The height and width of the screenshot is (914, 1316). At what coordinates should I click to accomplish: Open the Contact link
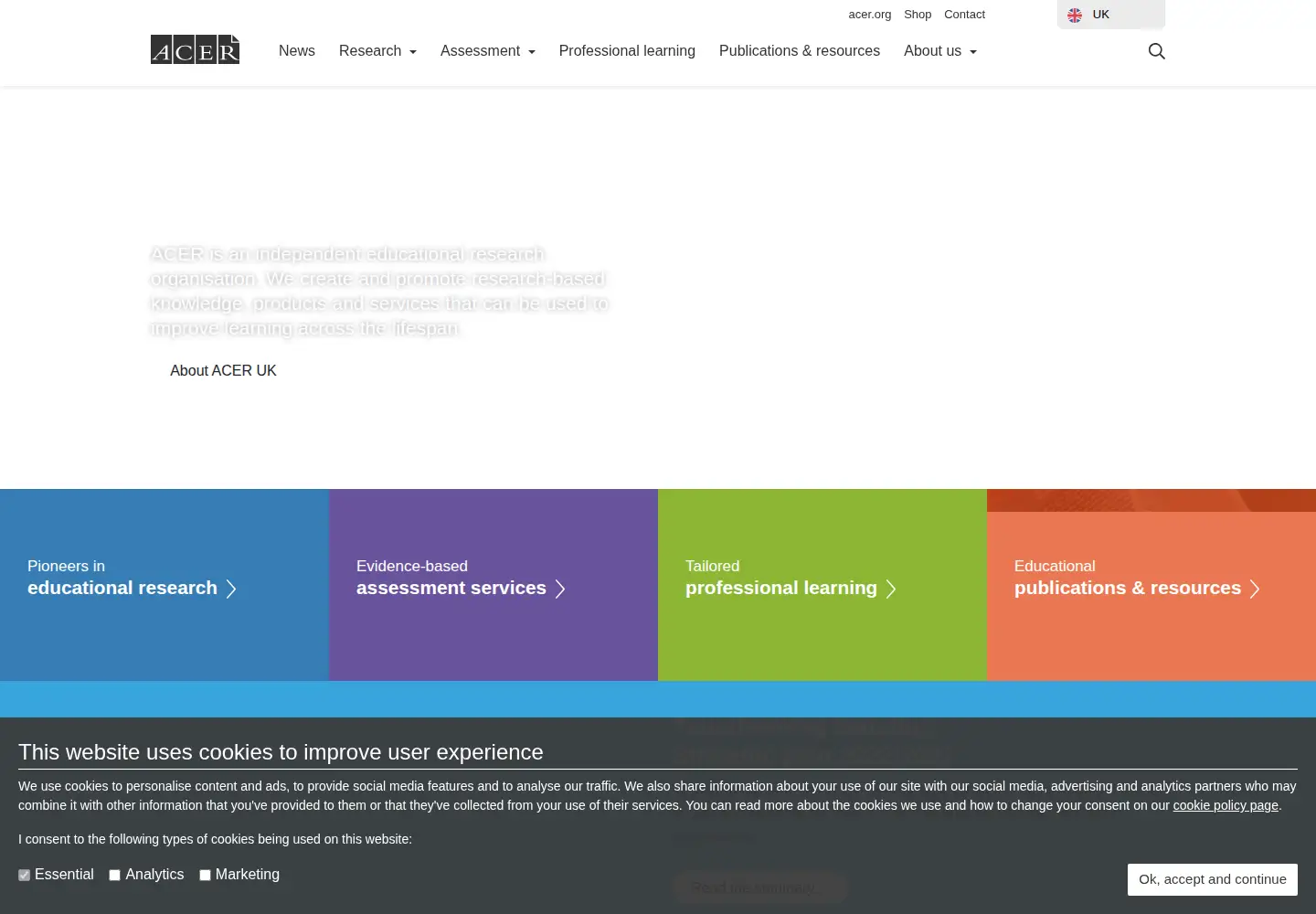click(964, 15)
